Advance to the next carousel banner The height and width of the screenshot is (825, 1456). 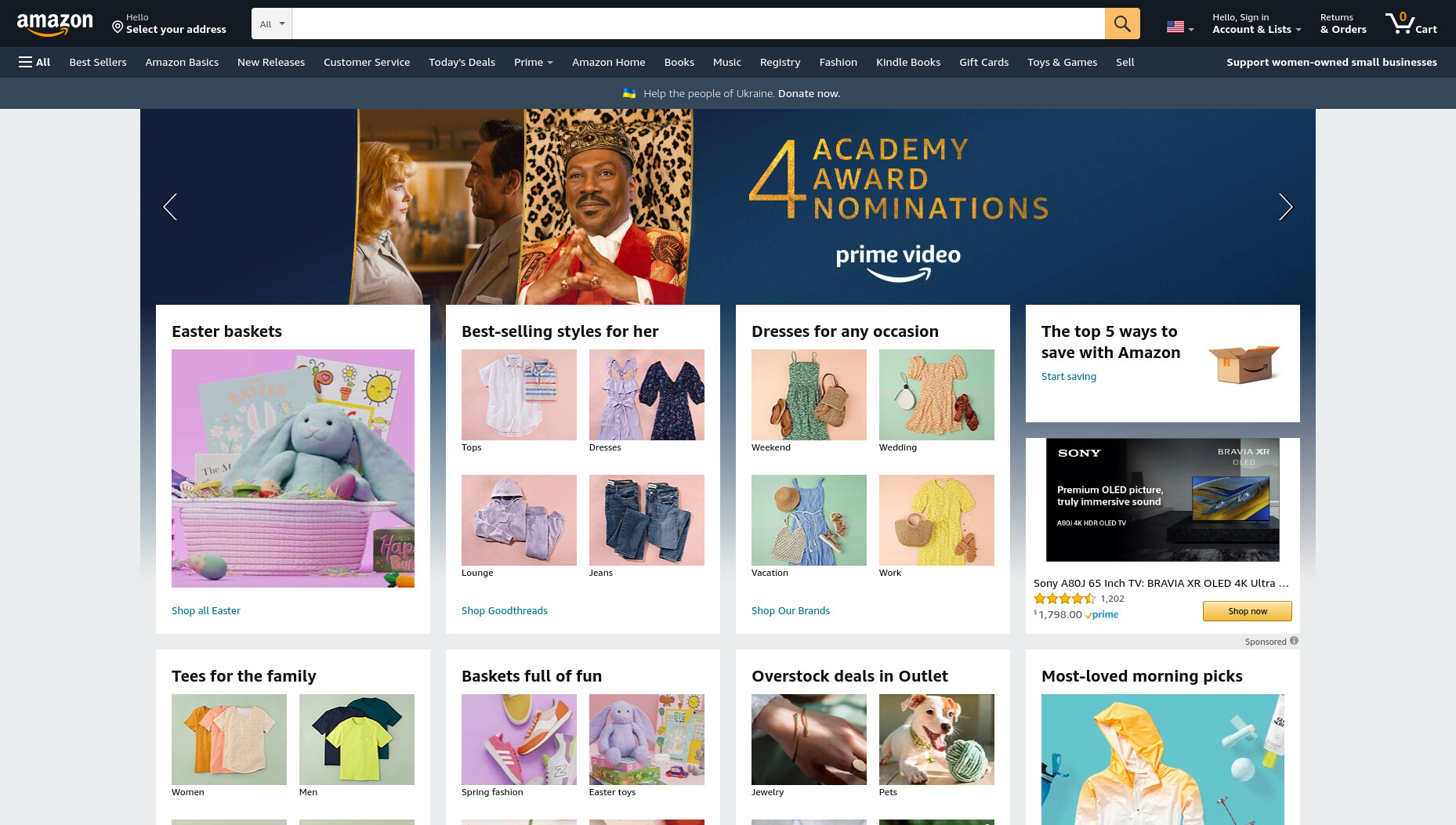(1285, 207)
